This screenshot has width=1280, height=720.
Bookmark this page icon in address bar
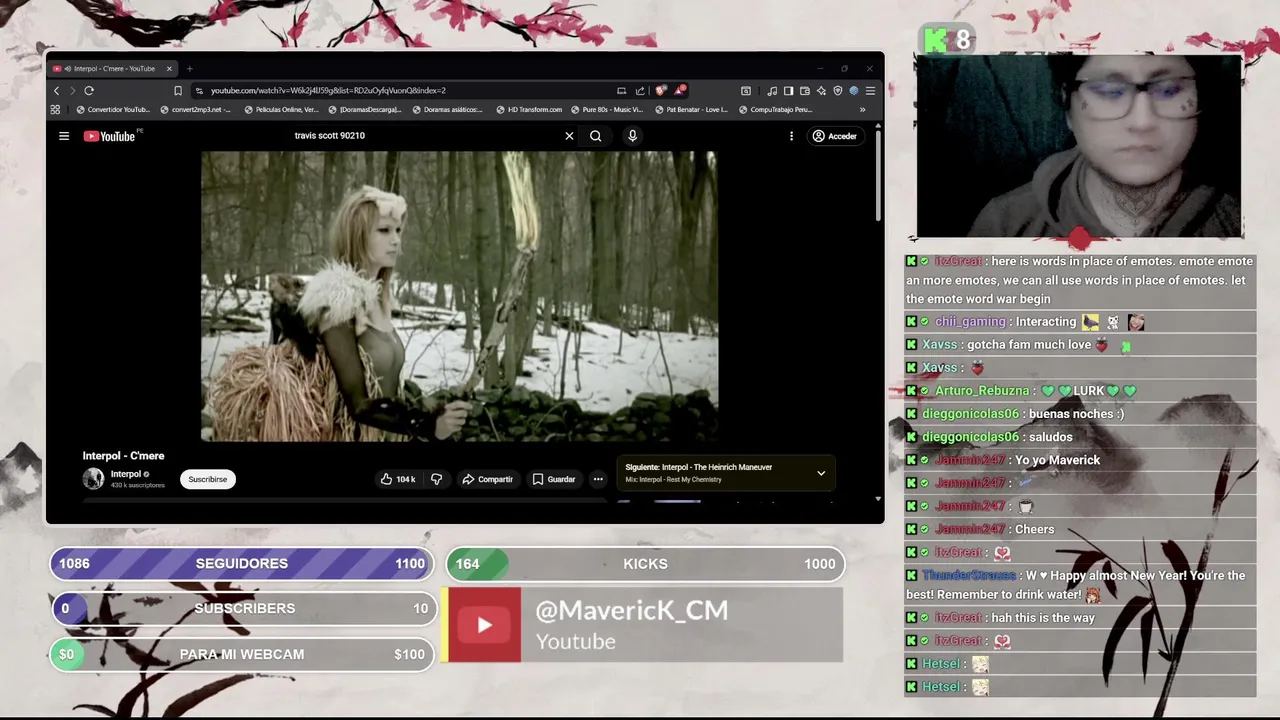coord(178,91)
